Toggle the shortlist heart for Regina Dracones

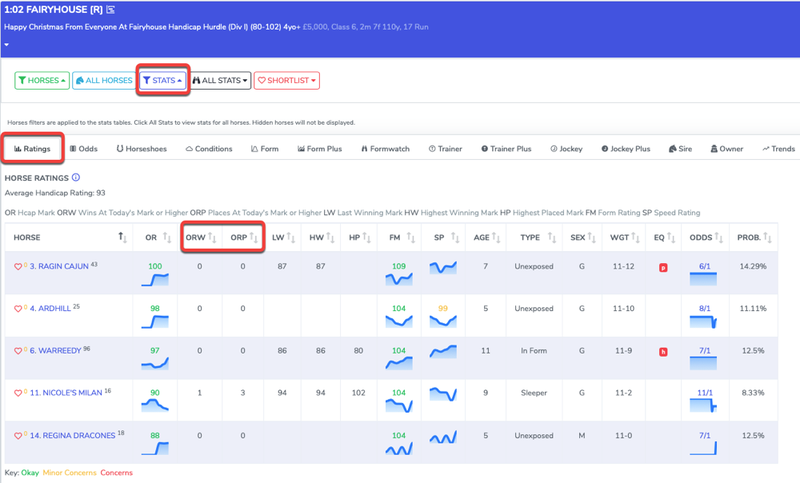[17, 435]
